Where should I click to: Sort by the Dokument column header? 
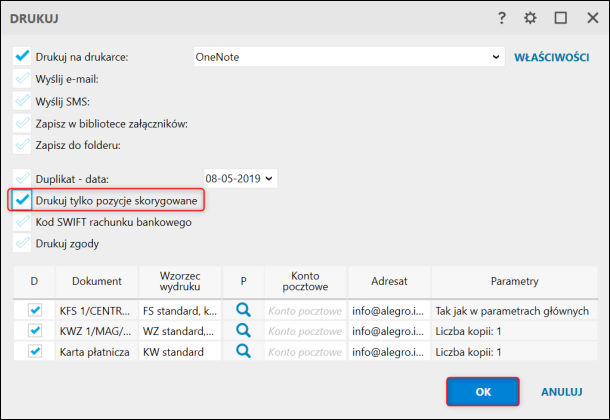point(97,282)
